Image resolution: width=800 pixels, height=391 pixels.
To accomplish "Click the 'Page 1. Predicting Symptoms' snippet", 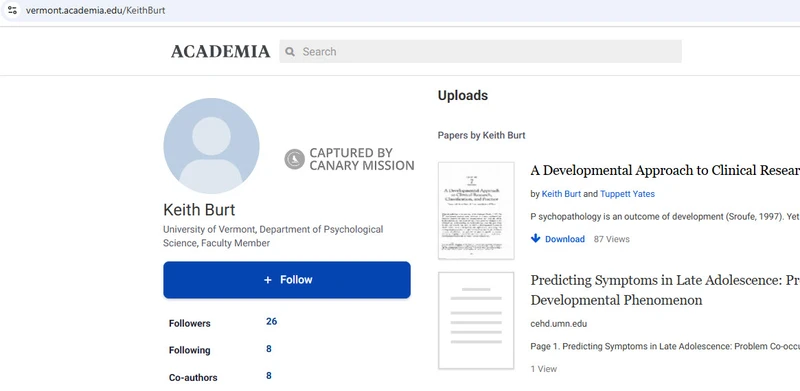I will click(x=665, y=346).
